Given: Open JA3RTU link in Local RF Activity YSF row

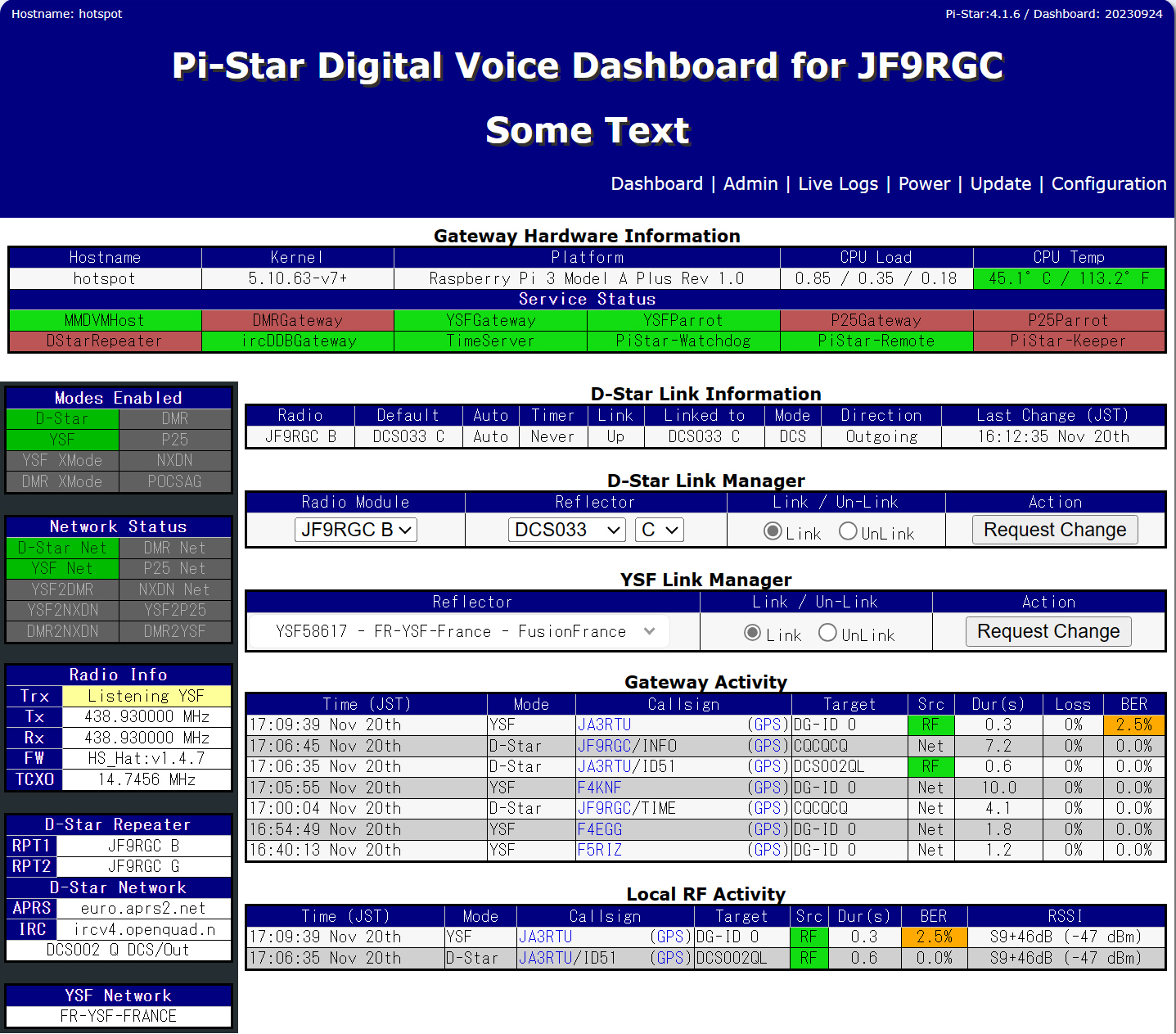Looking at the screenshot, I should coord(545,937).
